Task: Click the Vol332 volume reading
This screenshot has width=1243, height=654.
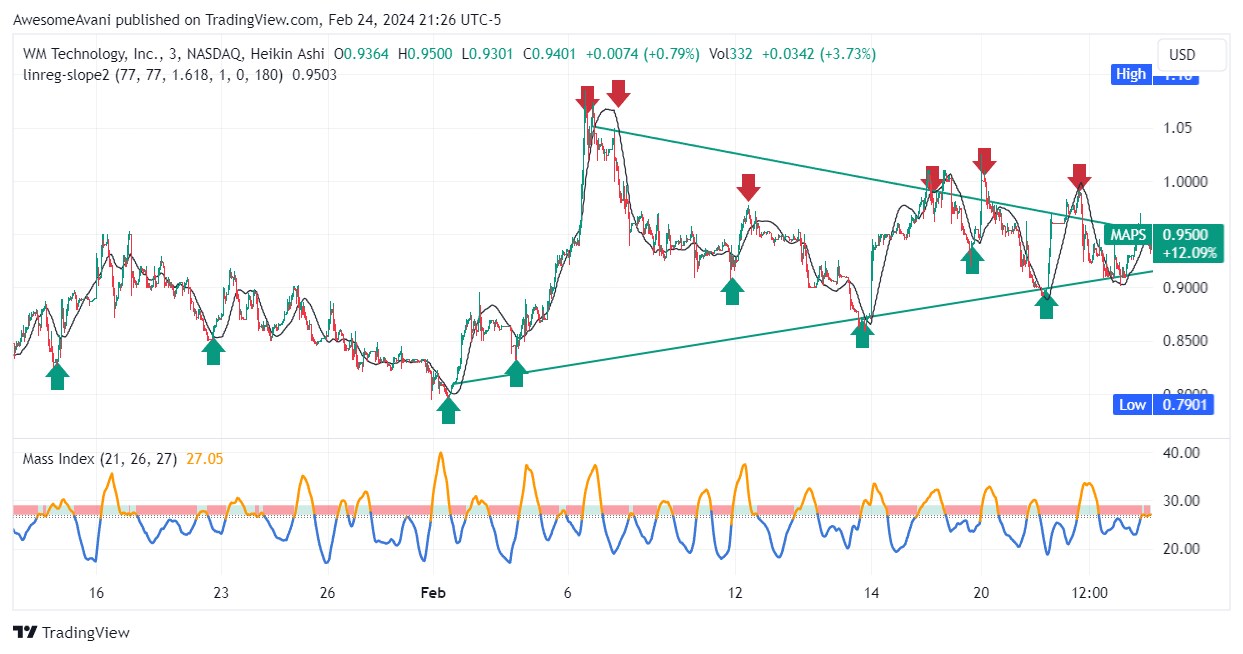Action: (x=730, y=54)
